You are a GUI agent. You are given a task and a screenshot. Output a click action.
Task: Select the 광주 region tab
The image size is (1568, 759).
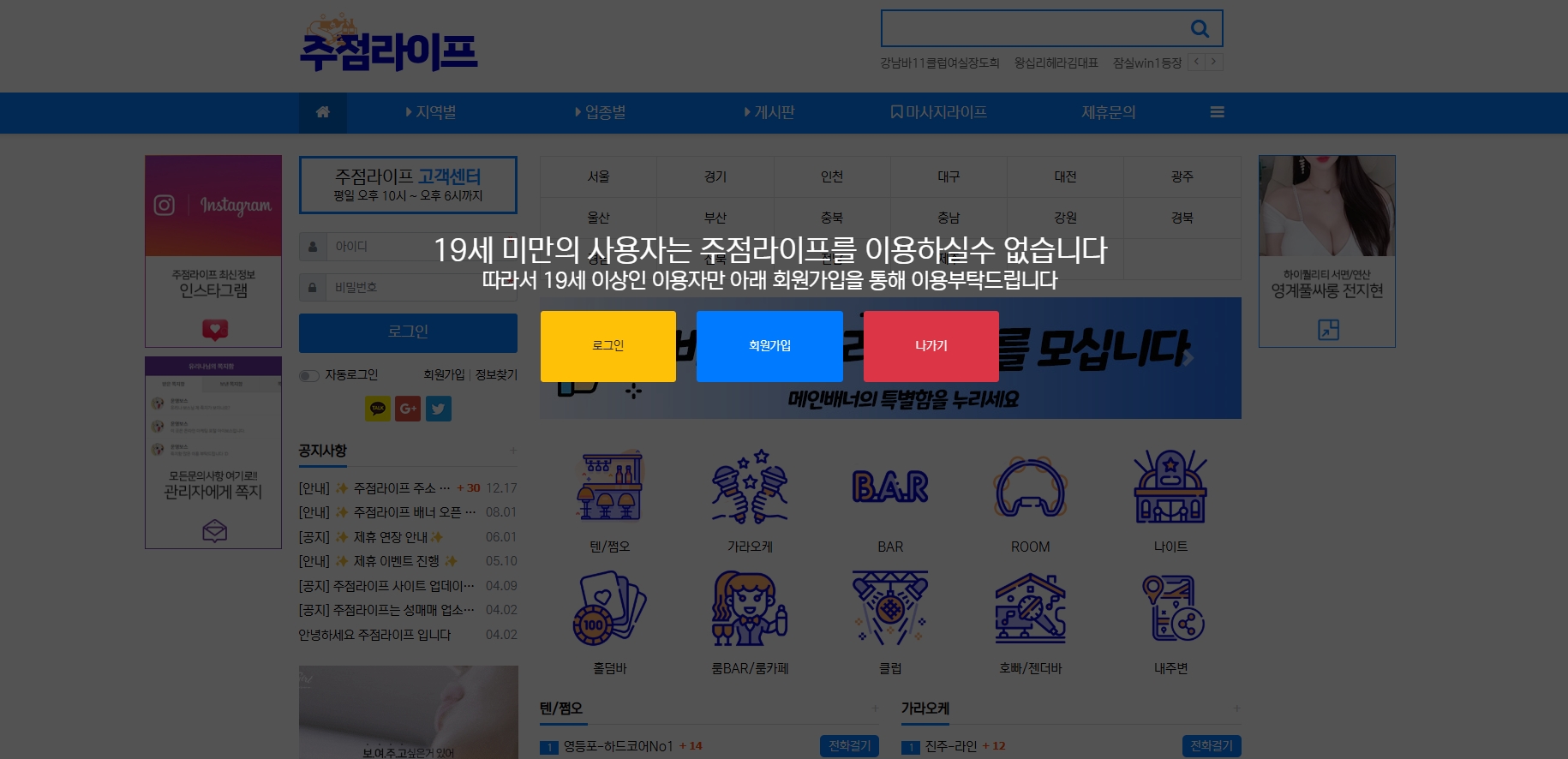click(1182, 176)
